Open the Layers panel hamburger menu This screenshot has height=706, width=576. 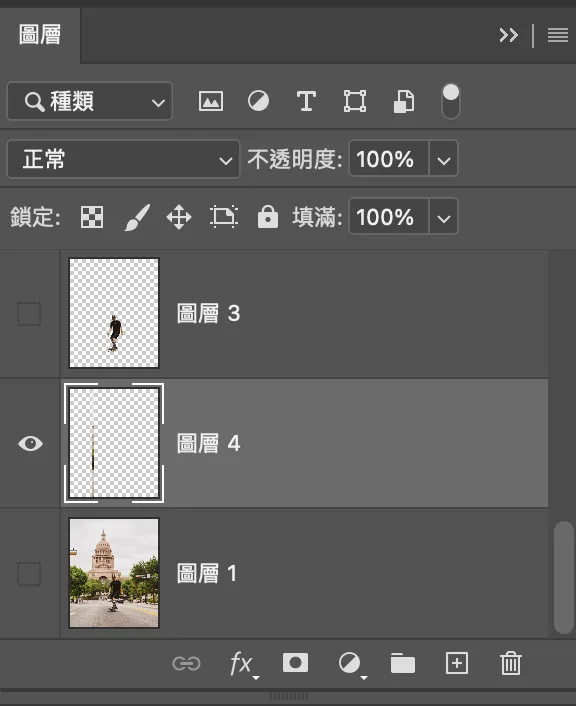click(x=558, y=35)
